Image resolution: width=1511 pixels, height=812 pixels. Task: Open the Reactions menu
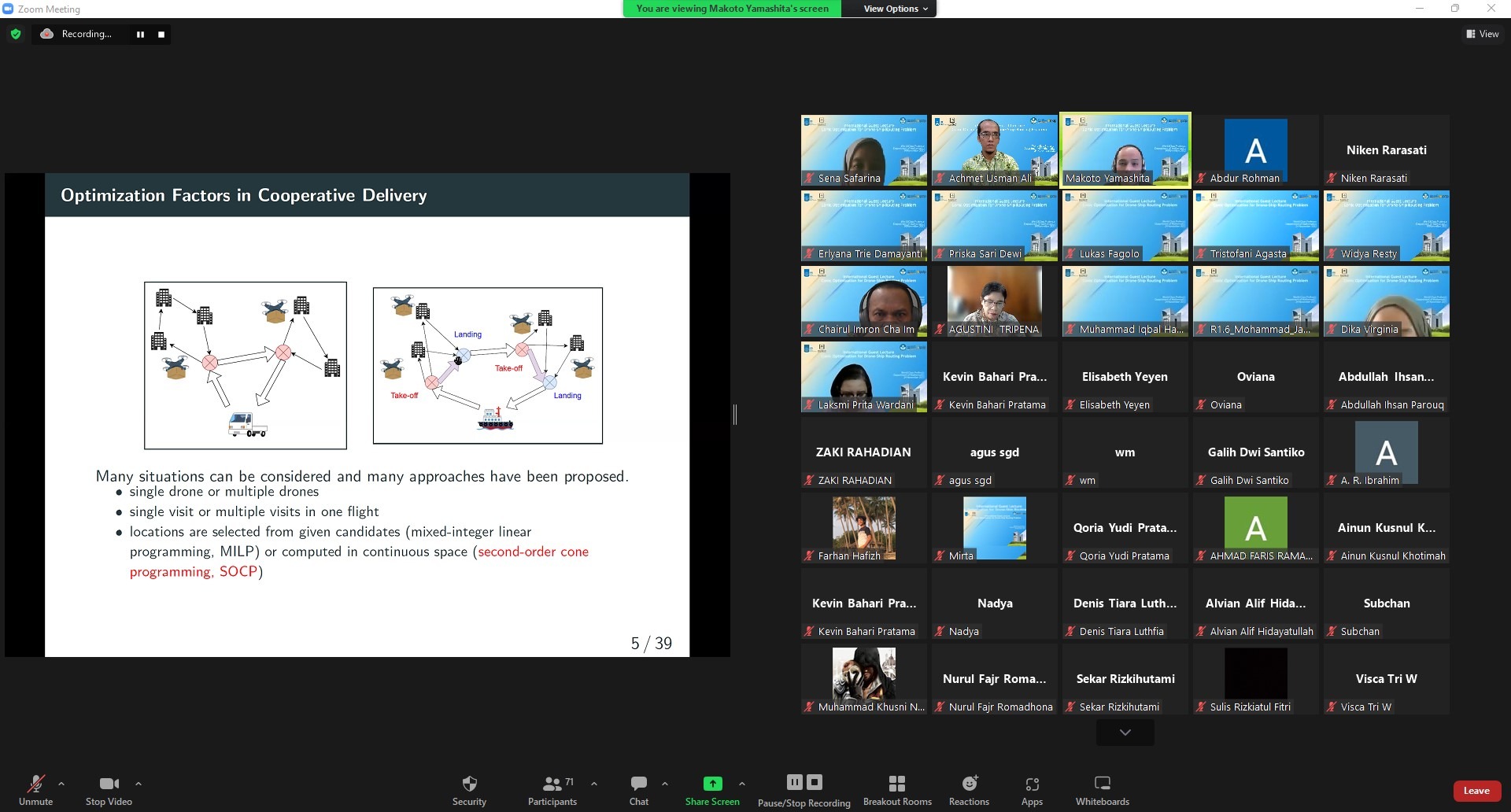pyautogui.click(x=969, y=784)
